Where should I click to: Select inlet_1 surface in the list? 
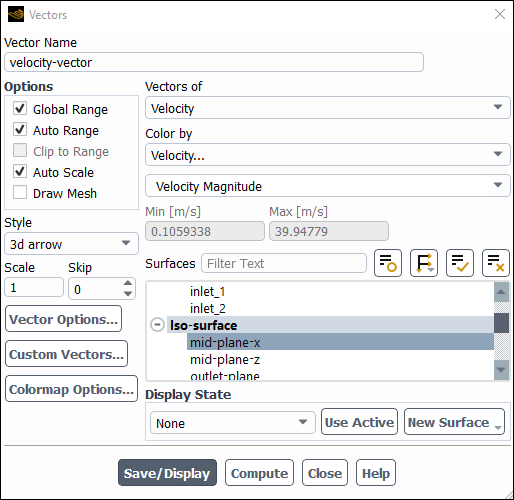click(x=208, y=292)
